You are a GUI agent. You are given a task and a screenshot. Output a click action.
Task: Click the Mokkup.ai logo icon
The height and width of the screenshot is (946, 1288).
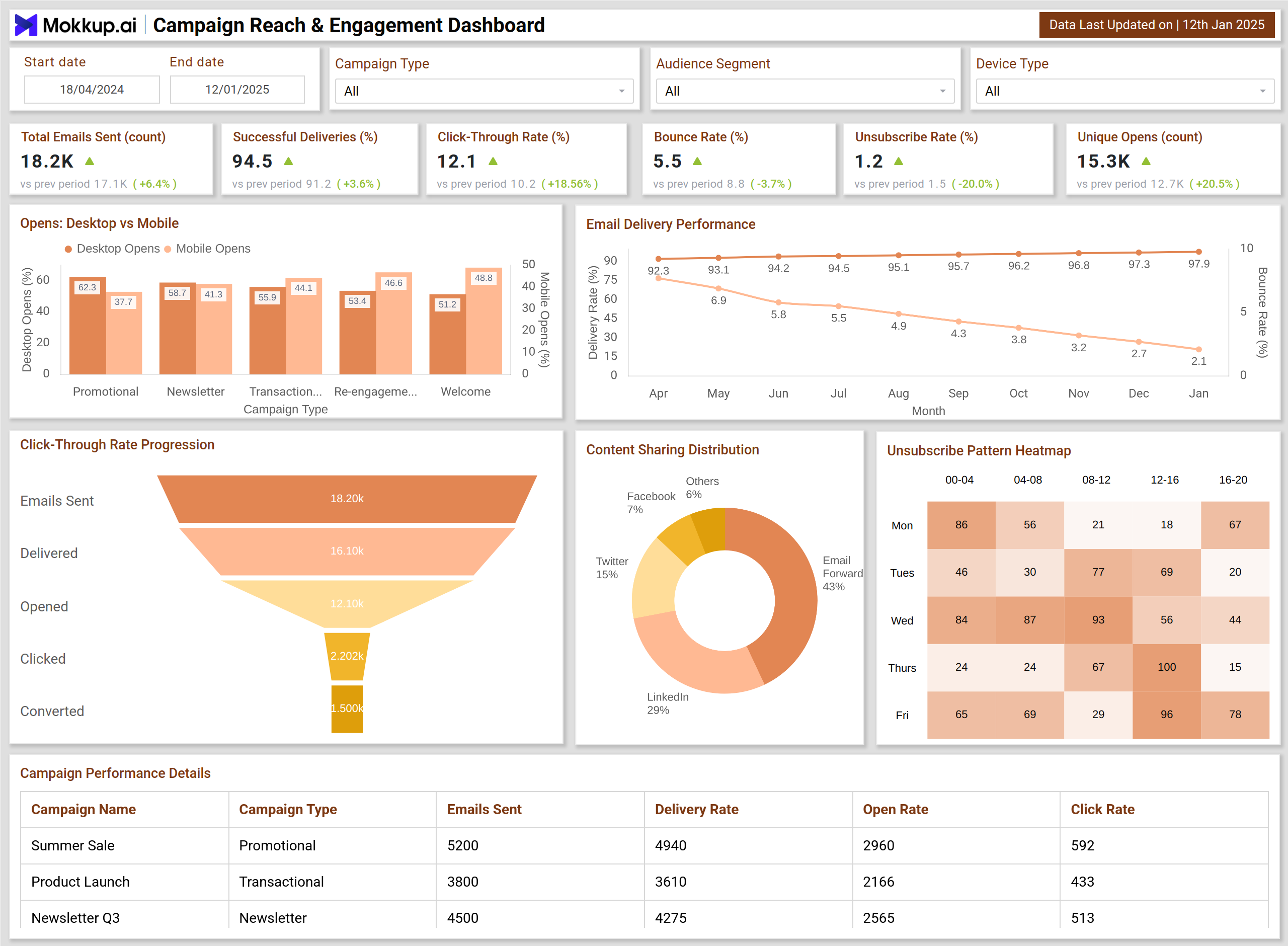coord(26,25)
